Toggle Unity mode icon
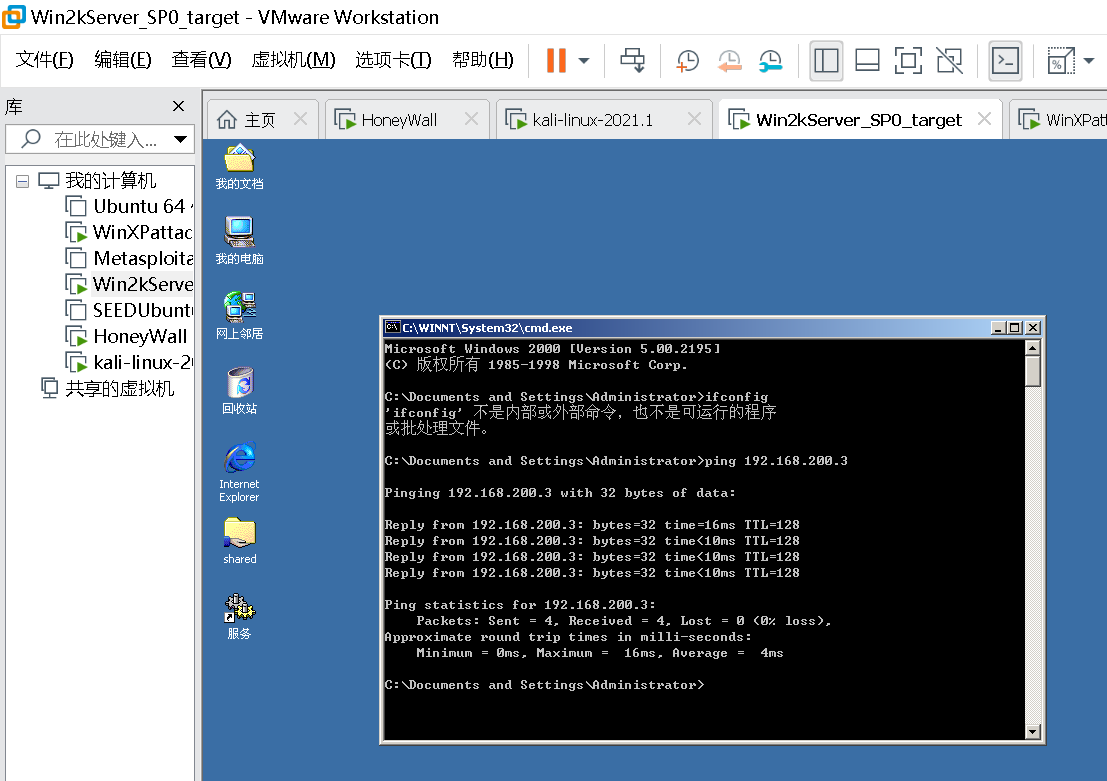The width and height of the screenshot is (1107, 781). 950,61
